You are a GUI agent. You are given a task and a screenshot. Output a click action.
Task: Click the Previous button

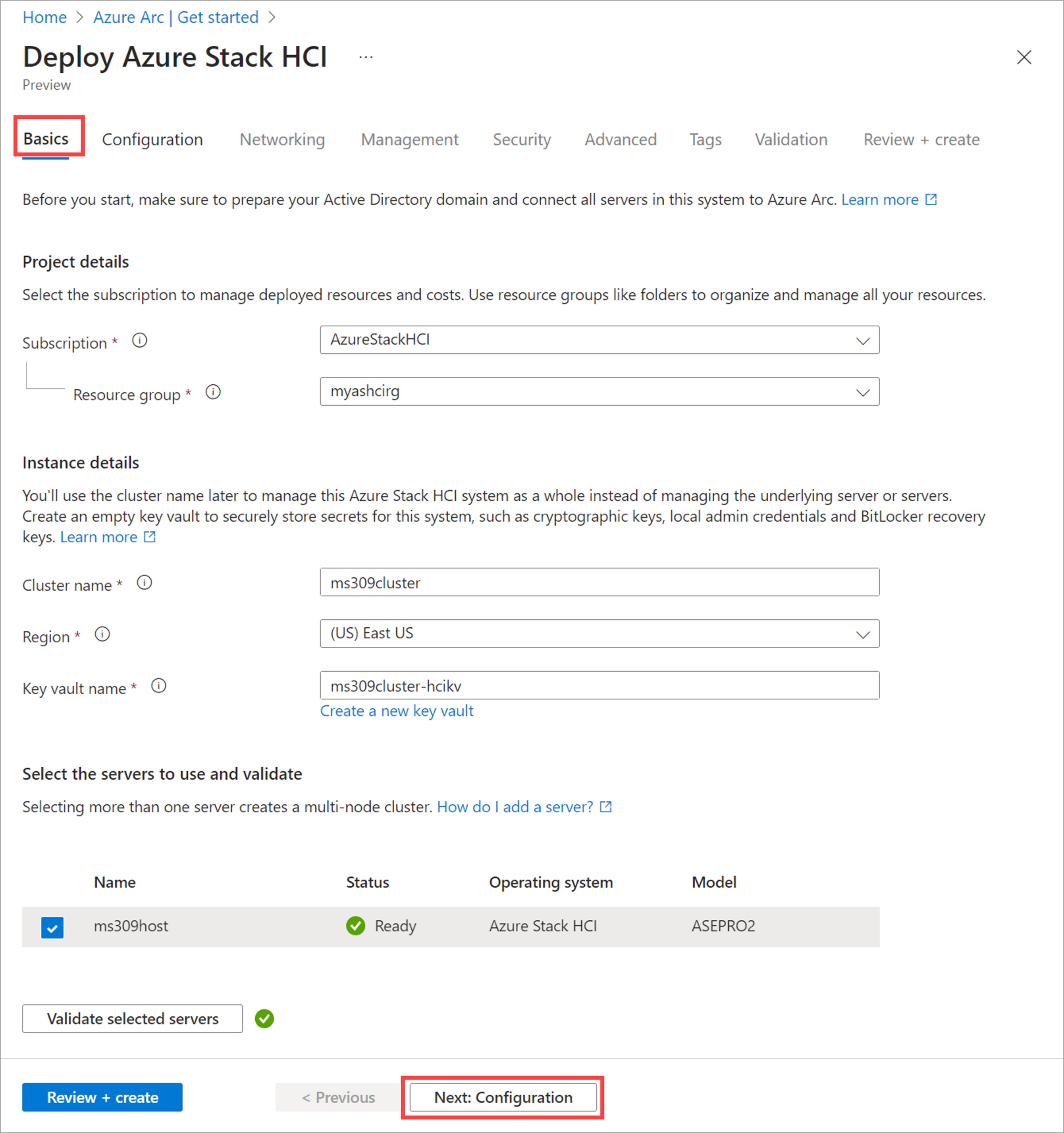[x=338, y=1097]
